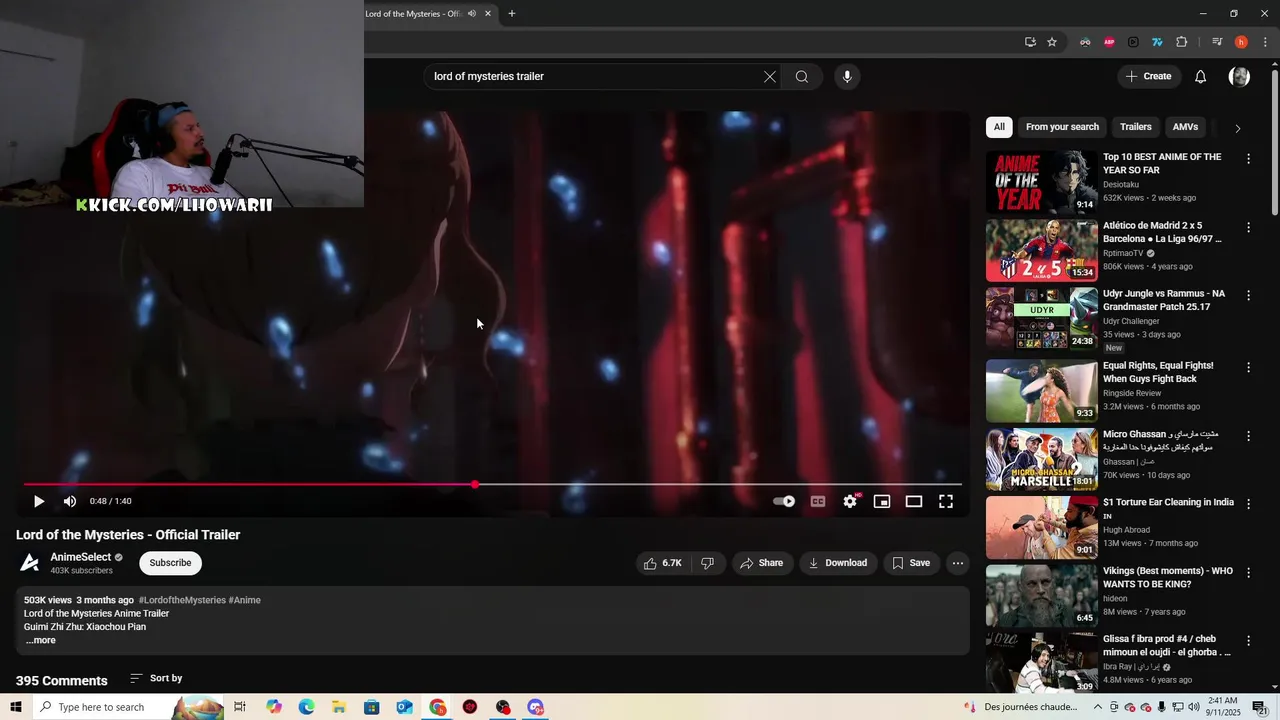The height and width of the screenshot is (720, 1280).
Task: Mute the browser tab via its speaker icon
Action: [472, 14]
